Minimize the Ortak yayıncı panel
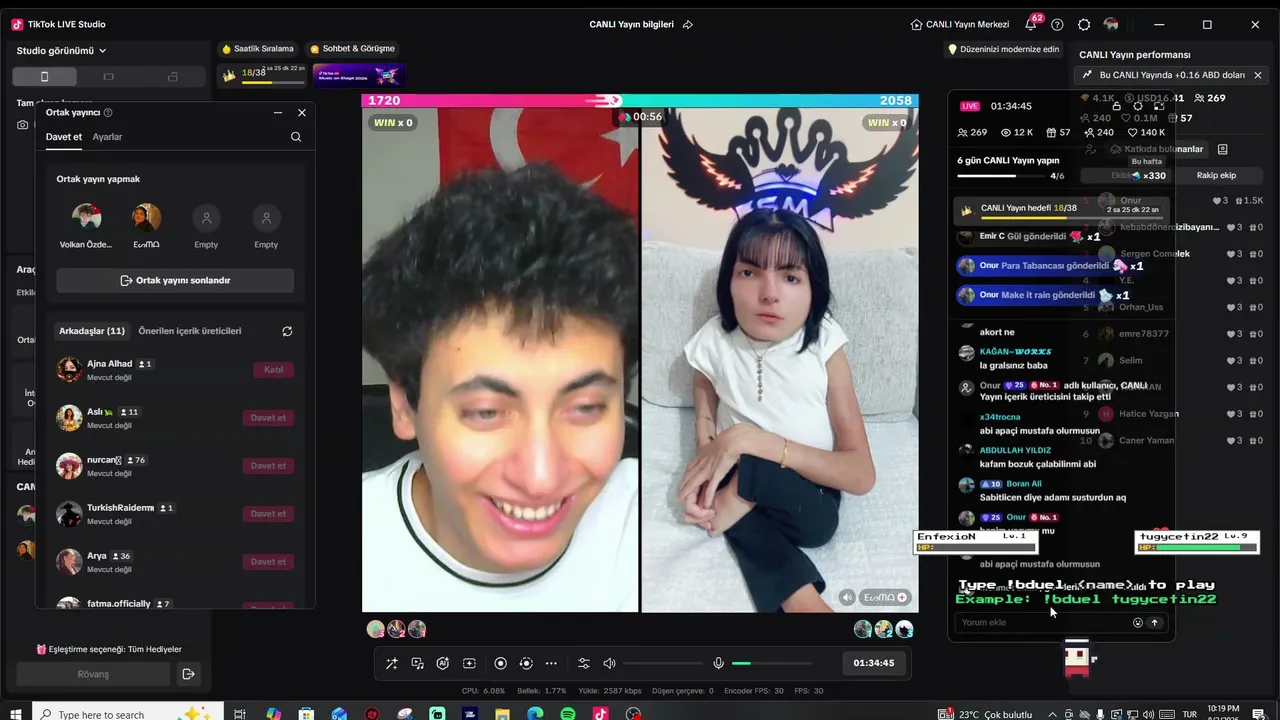 click(x=278, y=113)
